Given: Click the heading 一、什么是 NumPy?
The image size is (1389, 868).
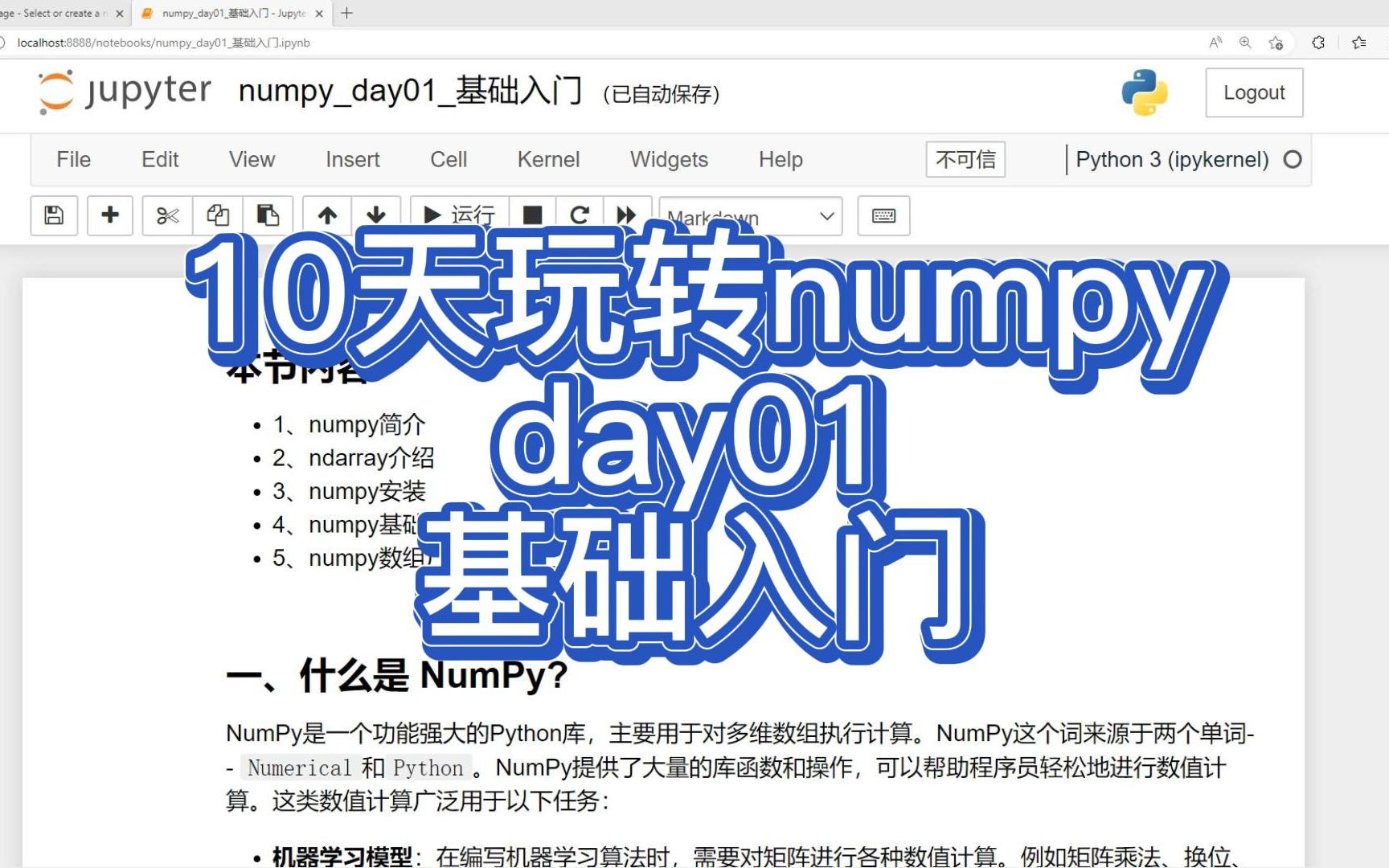Looking at the screenshot, I should pos(397,675).
